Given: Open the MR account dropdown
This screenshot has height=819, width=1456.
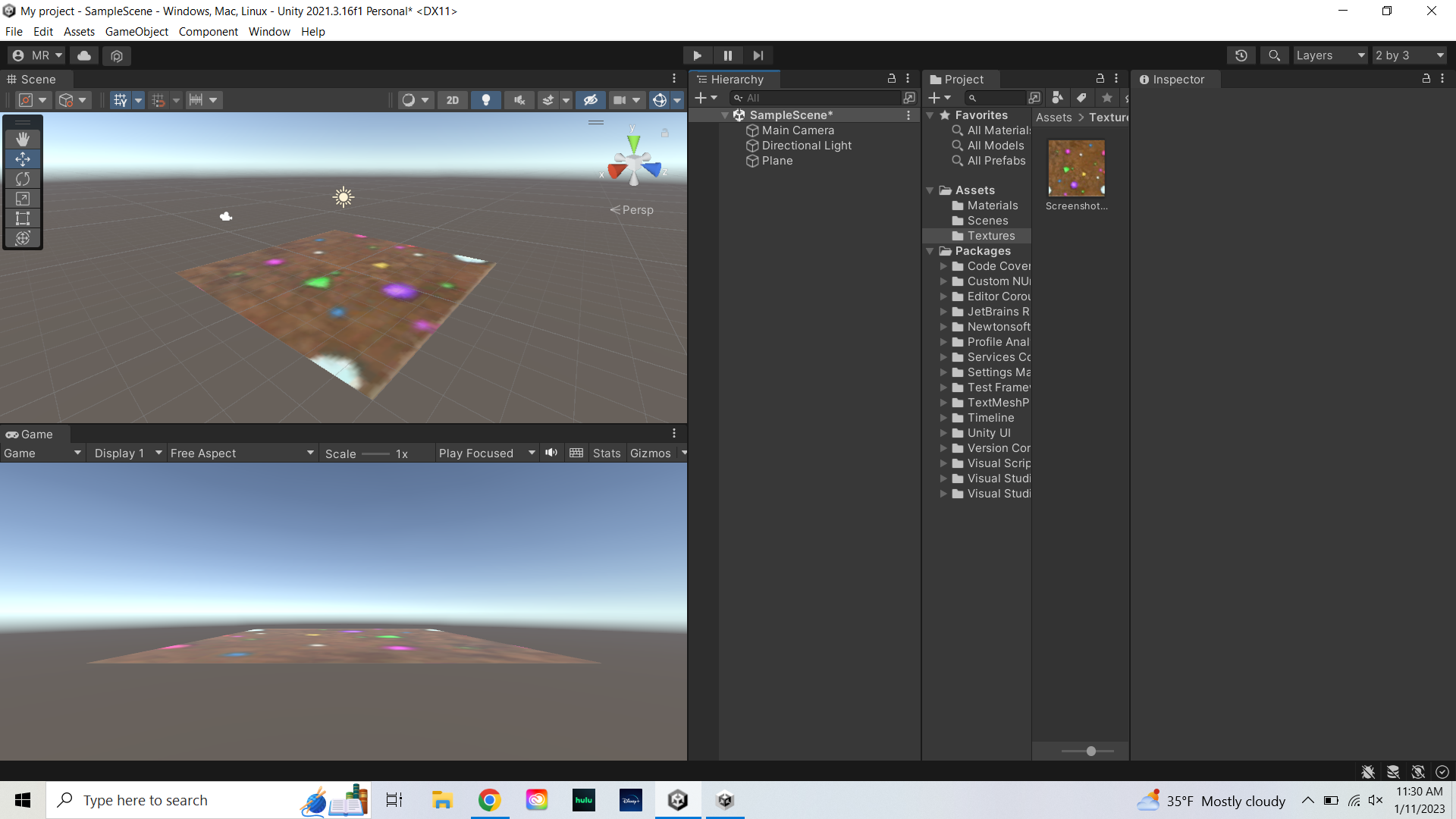Looking at the screenshot, I should [x=36, y=55].
